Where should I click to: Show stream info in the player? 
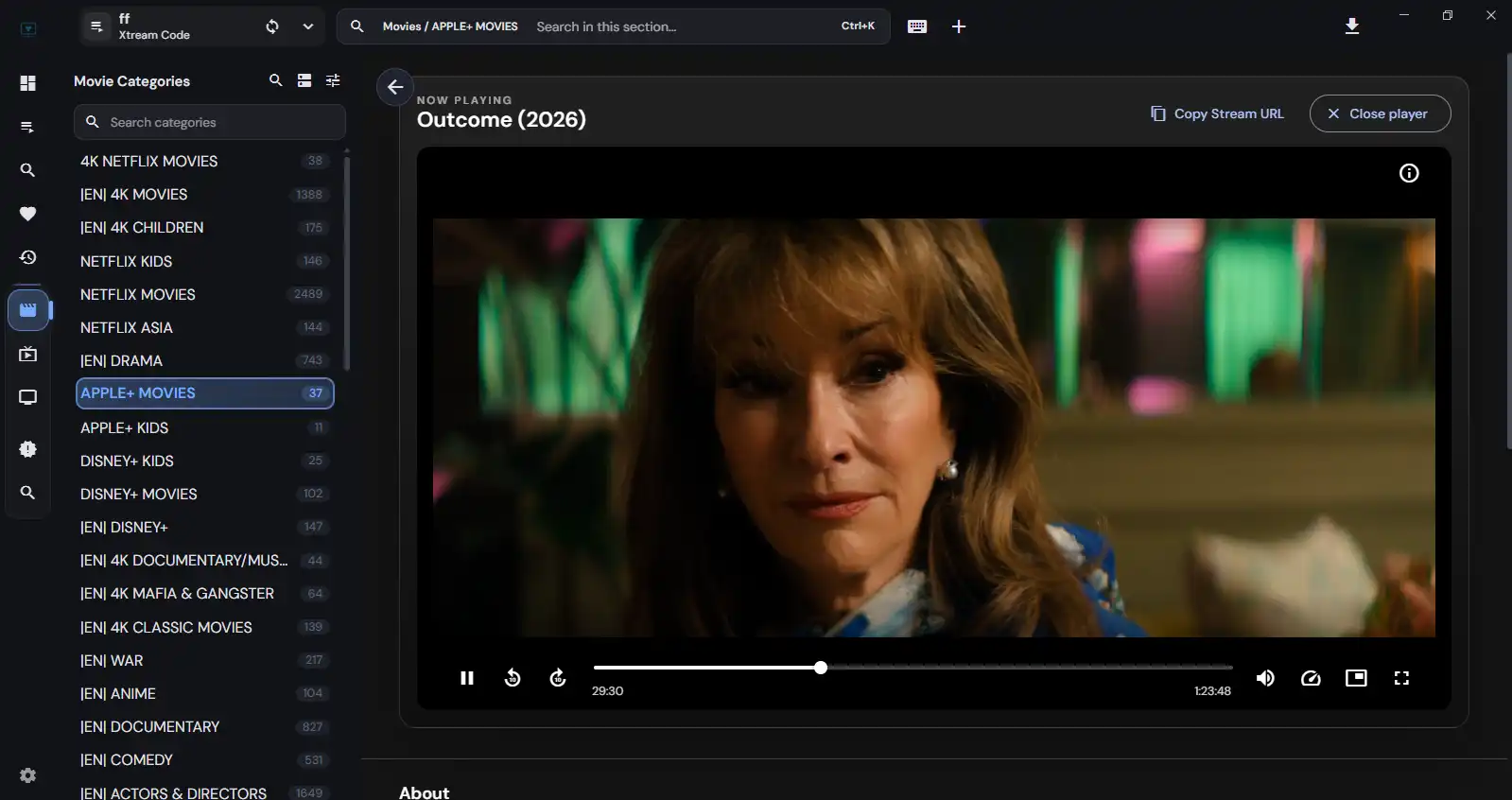[x=1409, y=173]
